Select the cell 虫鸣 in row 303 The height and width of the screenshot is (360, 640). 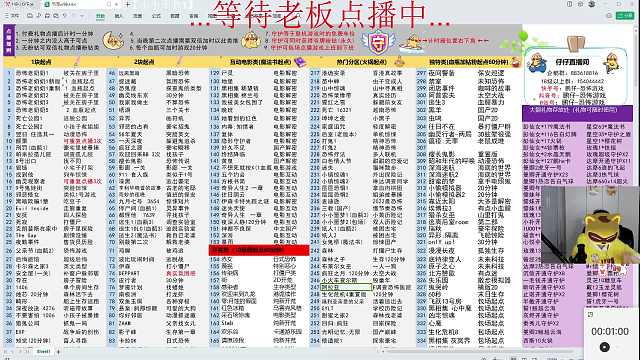pyautogui.click(x=435, y=118)
